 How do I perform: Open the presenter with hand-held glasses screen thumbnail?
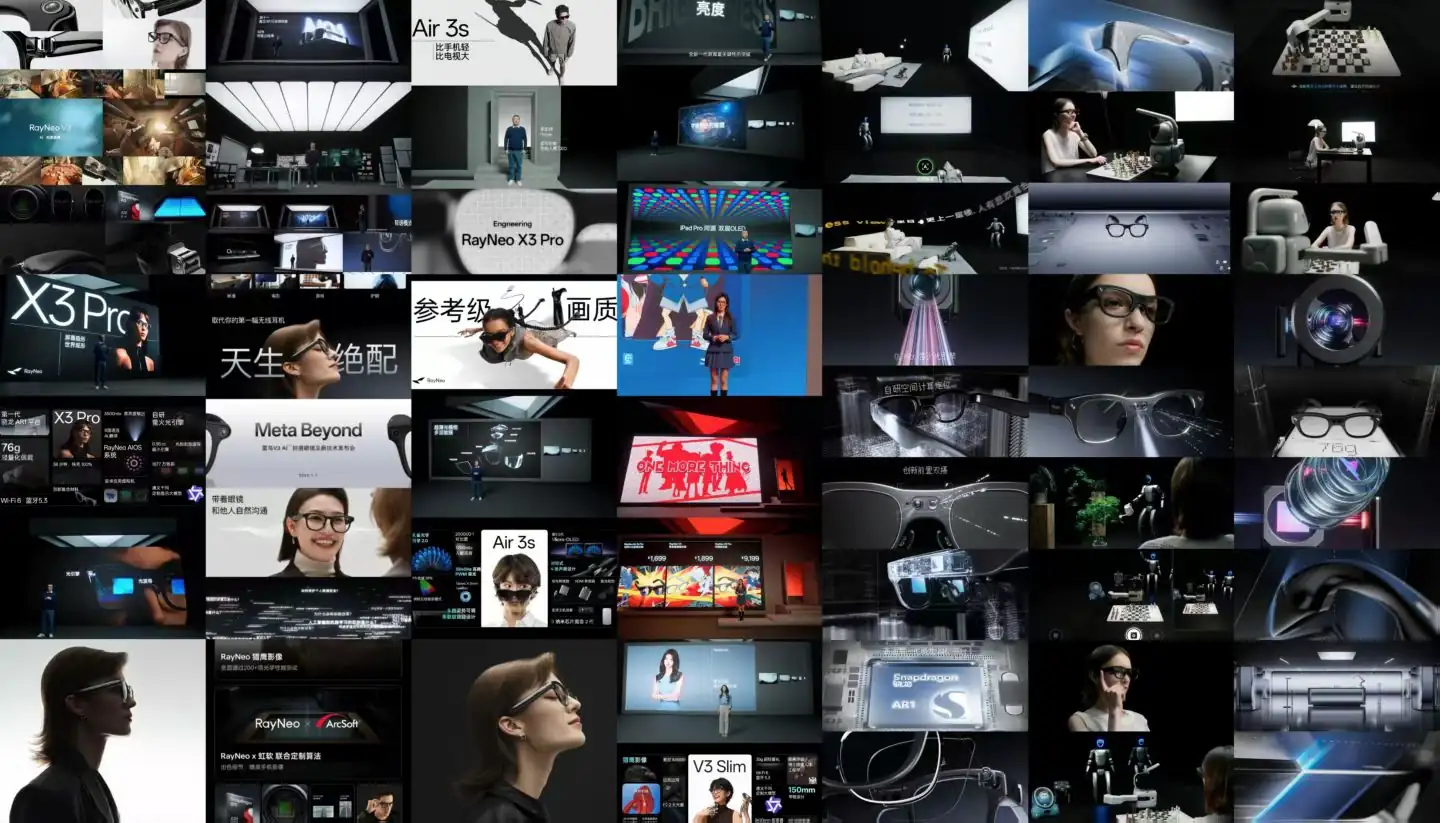coord(102,580)
